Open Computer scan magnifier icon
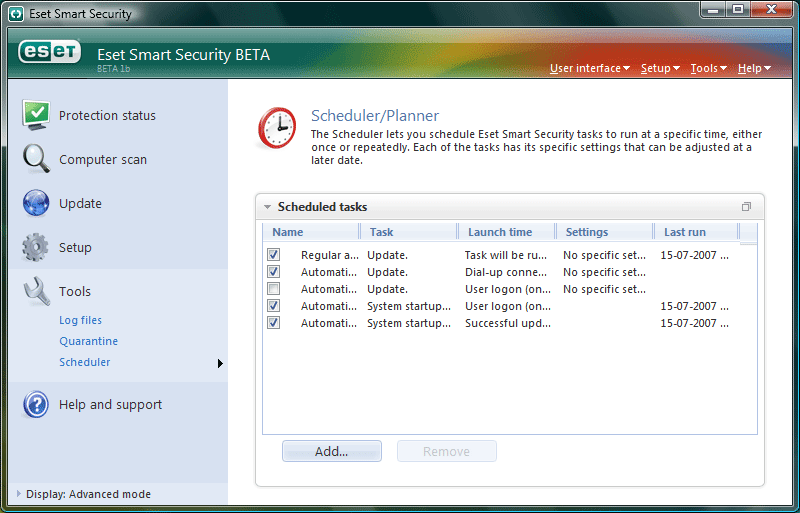The height and width of the screenshot is (513, 800). point(36,159)
